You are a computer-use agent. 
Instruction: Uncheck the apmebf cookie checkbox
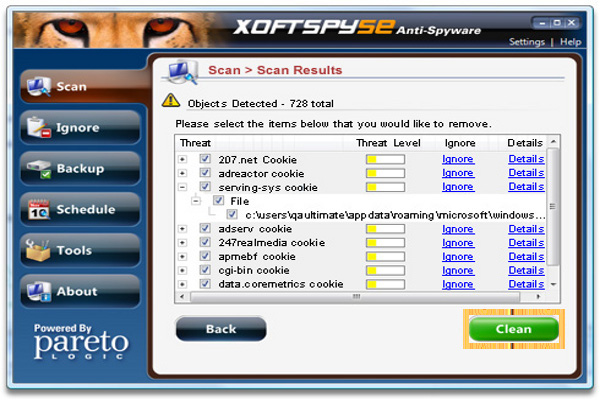pos(205,256)
